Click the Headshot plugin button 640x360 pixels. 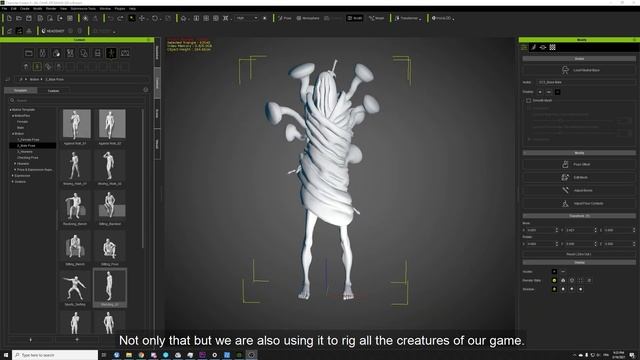(53, 31)
